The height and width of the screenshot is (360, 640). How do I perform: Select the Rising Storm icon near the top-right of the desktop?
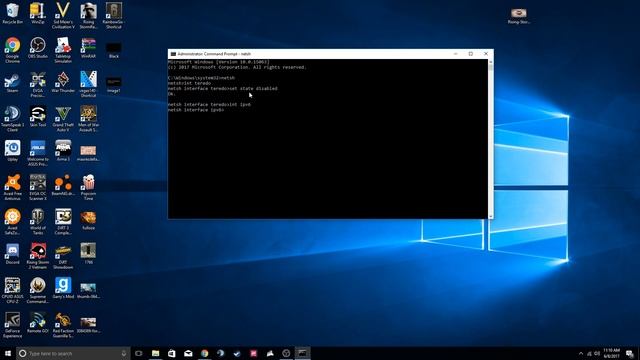518,16
